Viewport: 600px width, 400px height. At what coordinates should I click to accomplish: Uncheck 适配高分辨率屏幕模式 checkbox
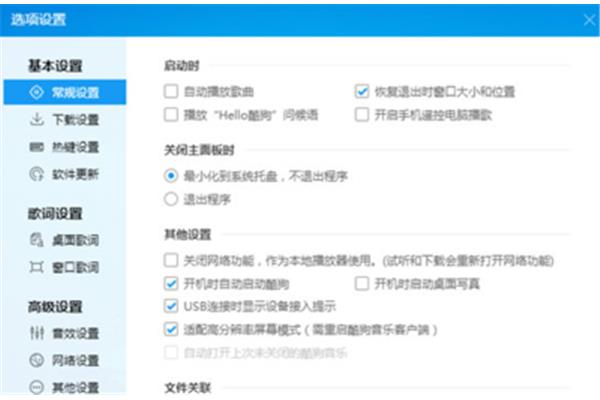pyautogui.click(x=171, y=329)
